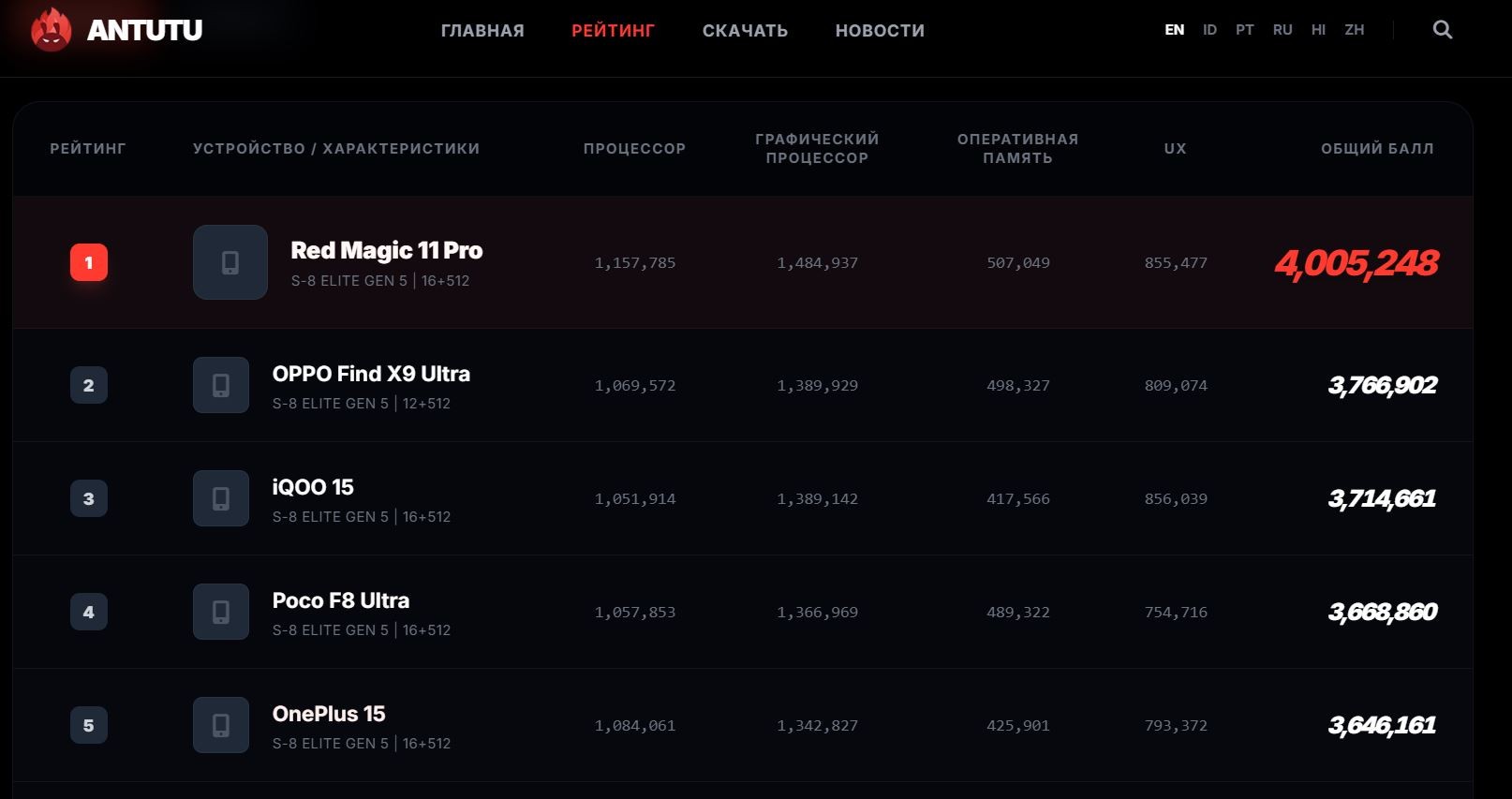The width and height of the screenshot is (1512, 799).
Task: Click the total score 3,646,161
Action: click(x=1383, y=725)
